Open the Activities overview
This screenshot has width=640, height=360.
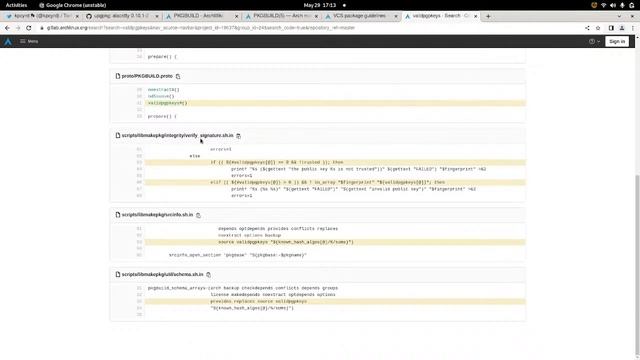(x=16, y=5)
